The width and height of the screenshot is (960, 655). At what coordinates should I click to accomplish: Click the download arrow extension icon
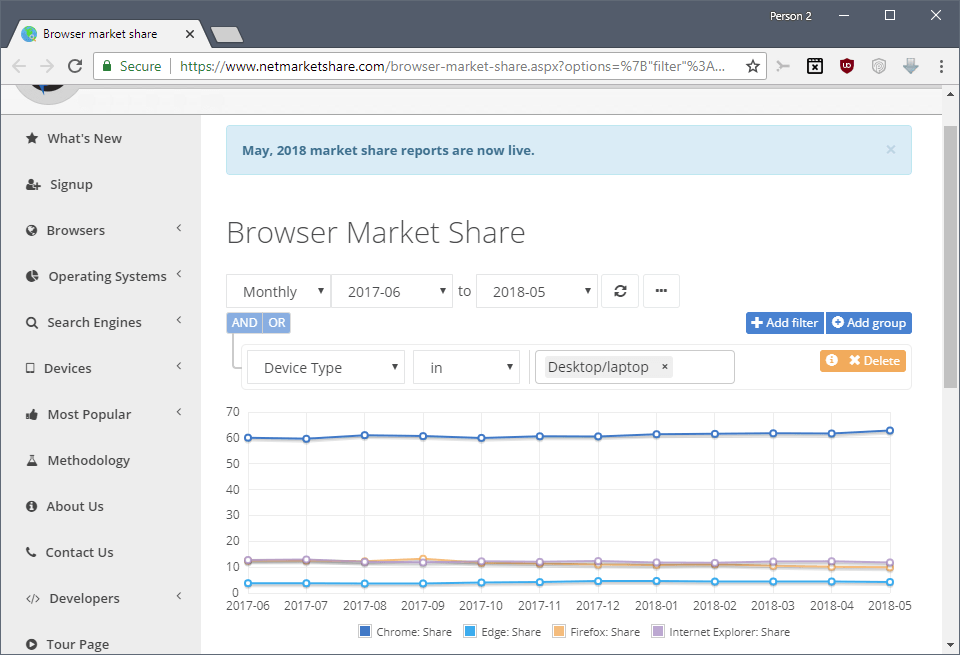pyautogui.click(x=910, y=66)
